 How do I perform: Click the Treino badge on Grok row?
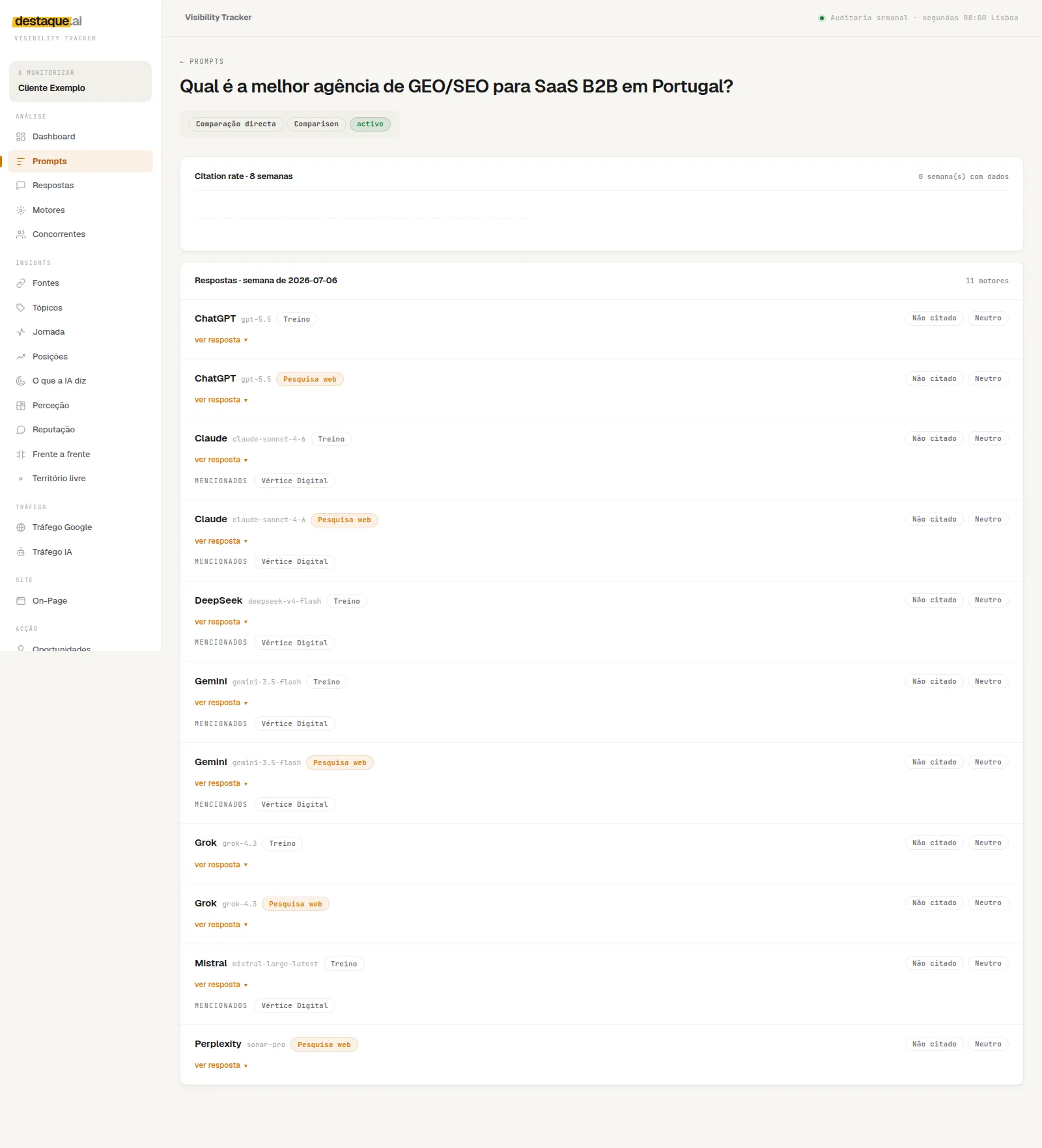point(283,843)
